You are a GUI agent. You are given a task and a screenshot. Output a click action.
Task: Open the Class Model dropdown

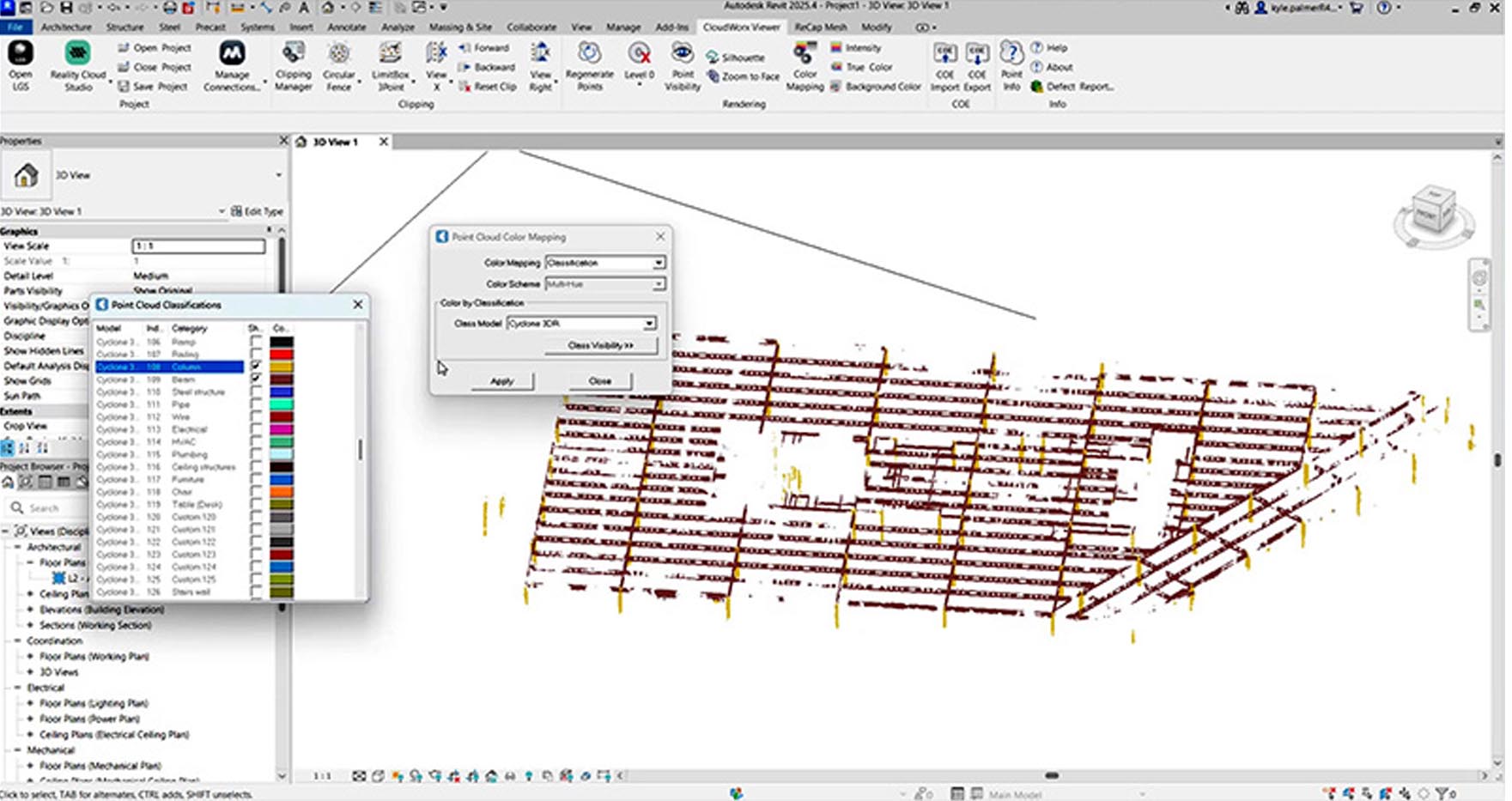581,324
